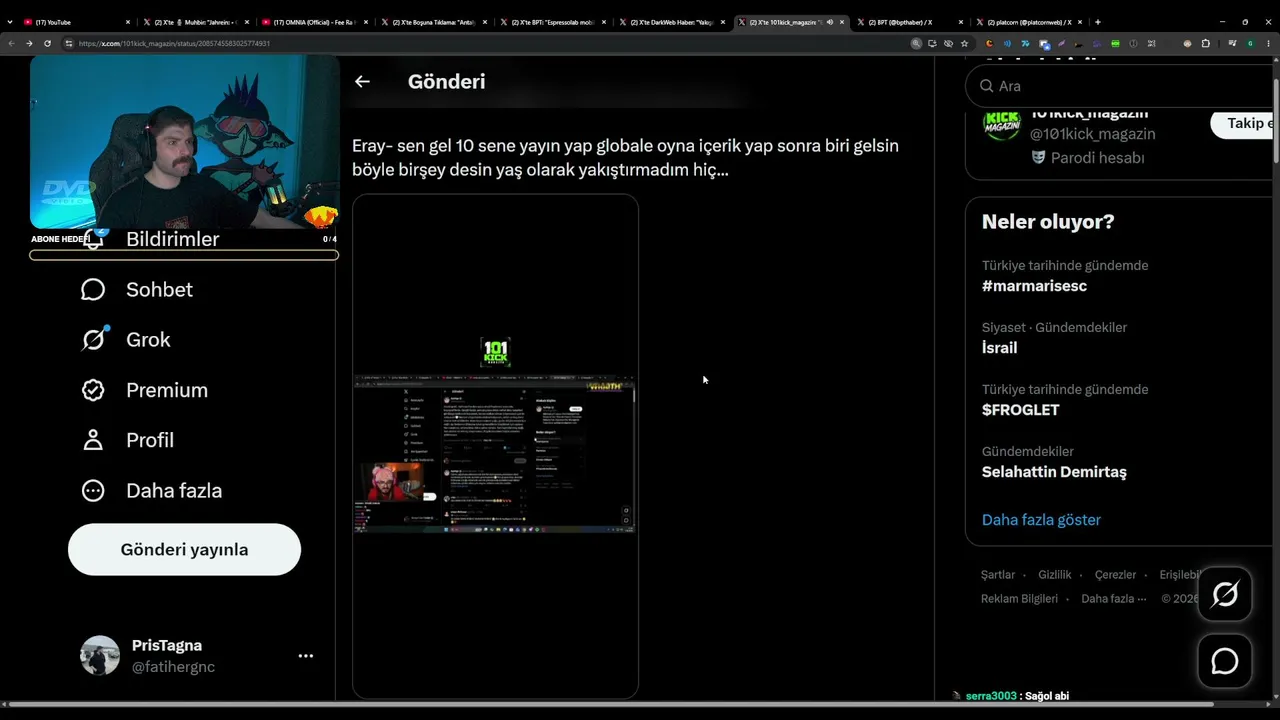
Task: Open the Selahattin Demirtaş trend
Action: pos(1054,472)
